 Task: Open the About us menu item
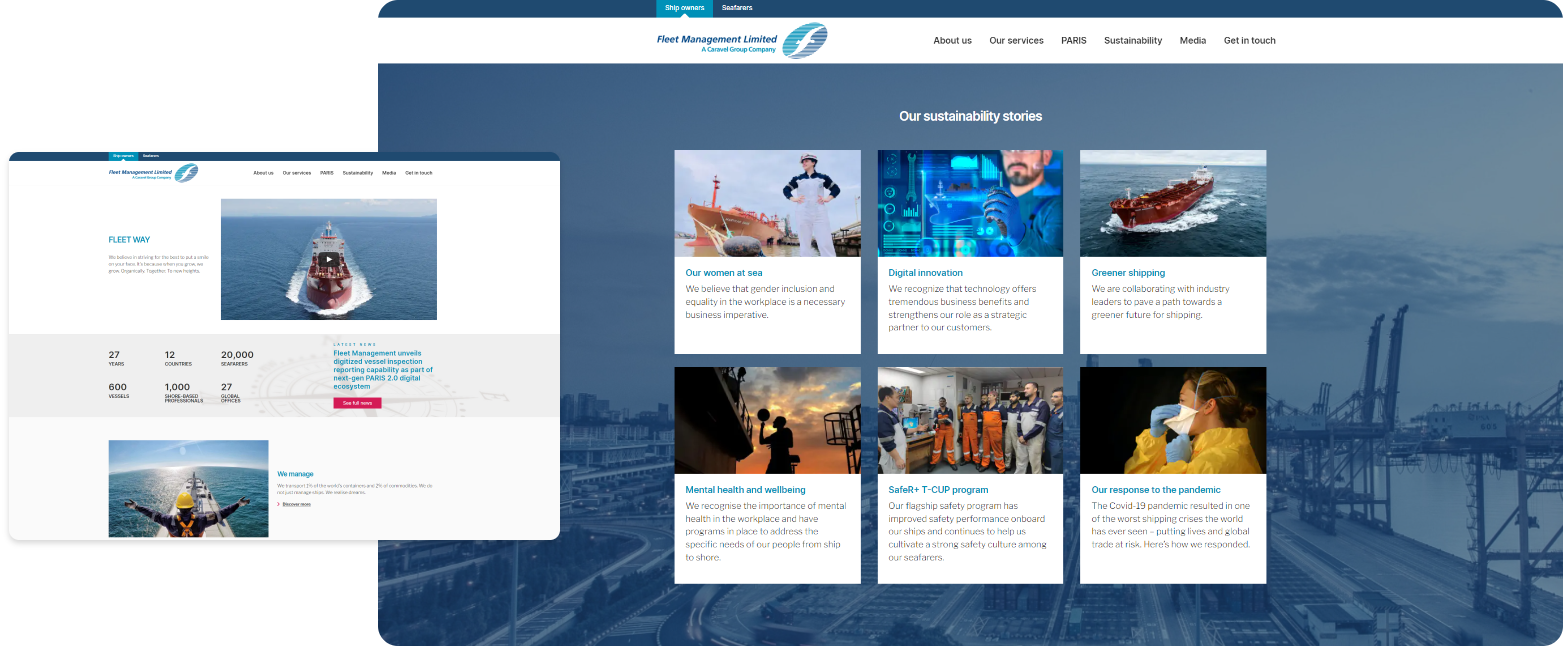[x=952, y=40]
